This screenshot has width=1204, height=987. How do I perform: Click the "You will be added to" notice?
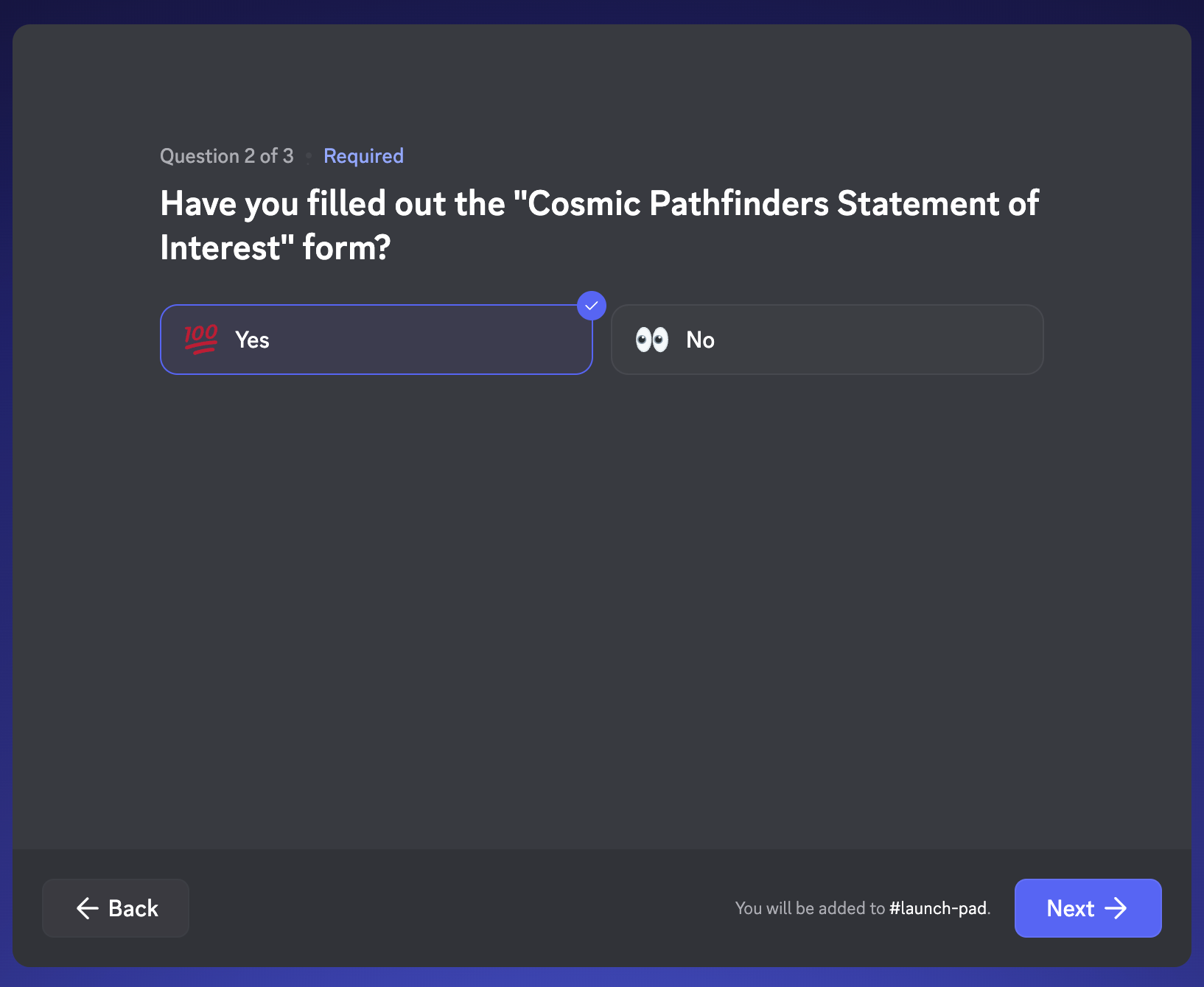810,908
